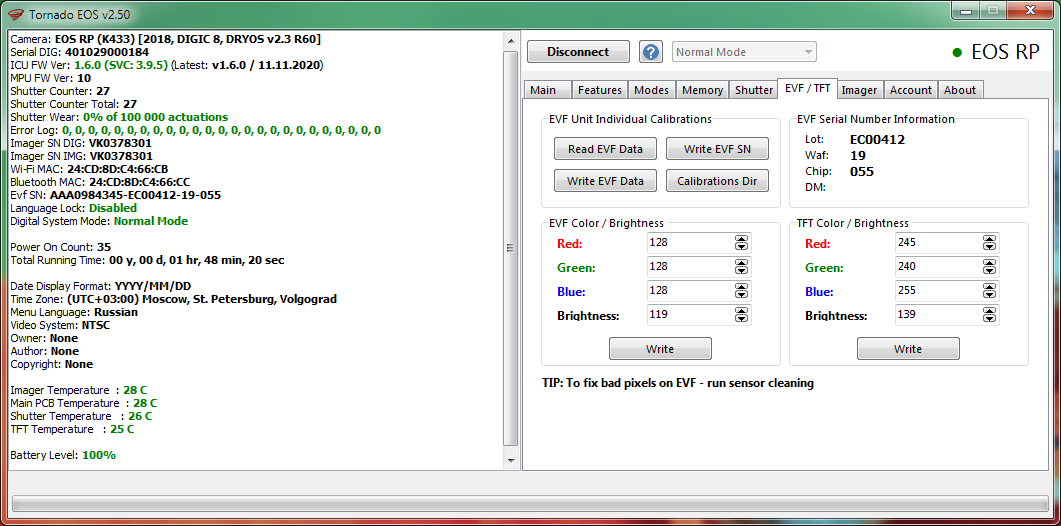Click the Lot value EC00412
The width and height of the screenshot is (1061, 526).
coord(877,140)
